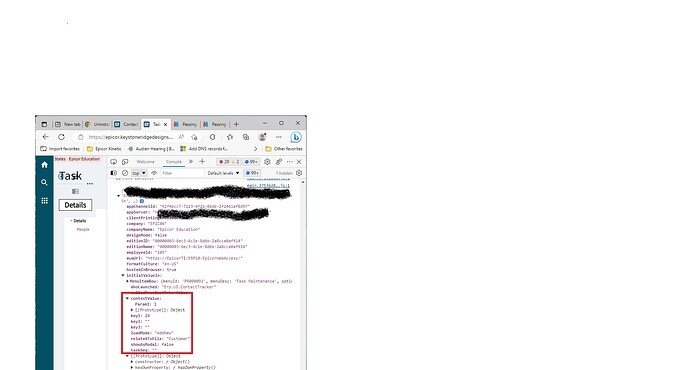The image size is (690, 370).
Task: Select the companyName property line
Action: tap(163, 230)
